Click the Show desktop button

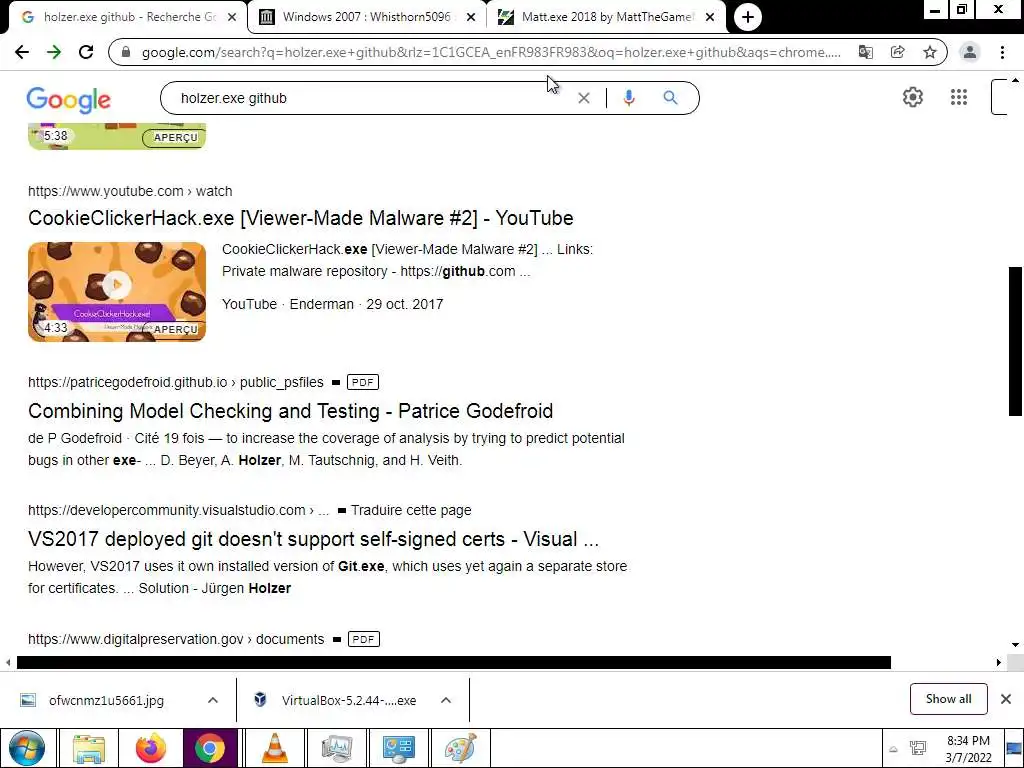click(1014, 748)
